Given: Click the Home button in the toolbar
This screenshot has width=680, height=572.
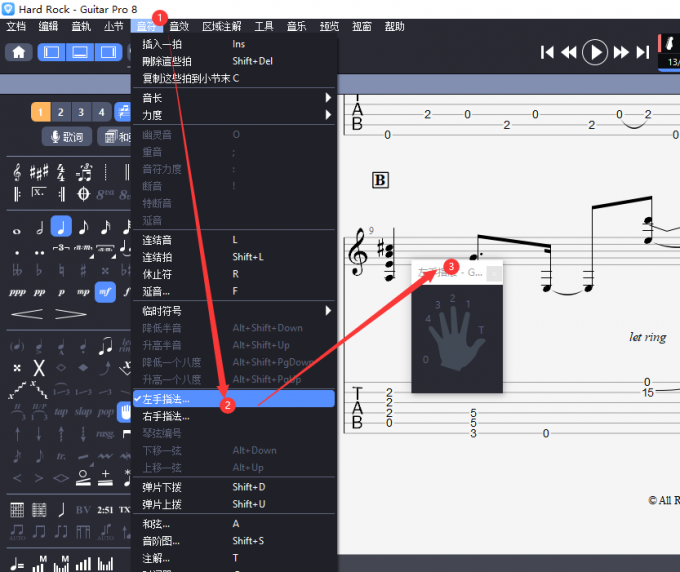Looking at the screenshot, I should 19,52.
